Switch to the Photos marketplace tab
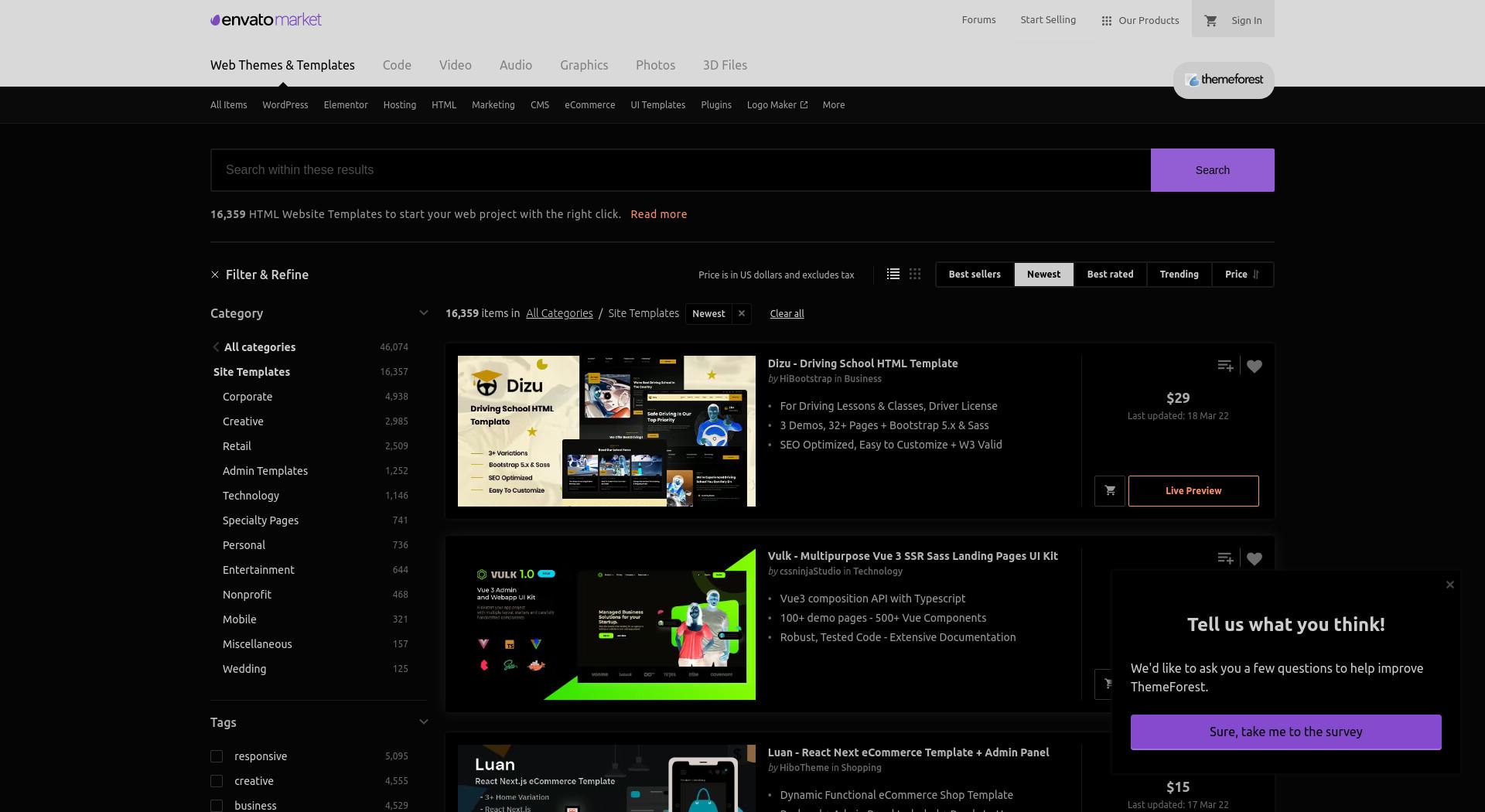The width and height of the screenshot is (1485, 812). pyautogui.click(x=655, y=65)
